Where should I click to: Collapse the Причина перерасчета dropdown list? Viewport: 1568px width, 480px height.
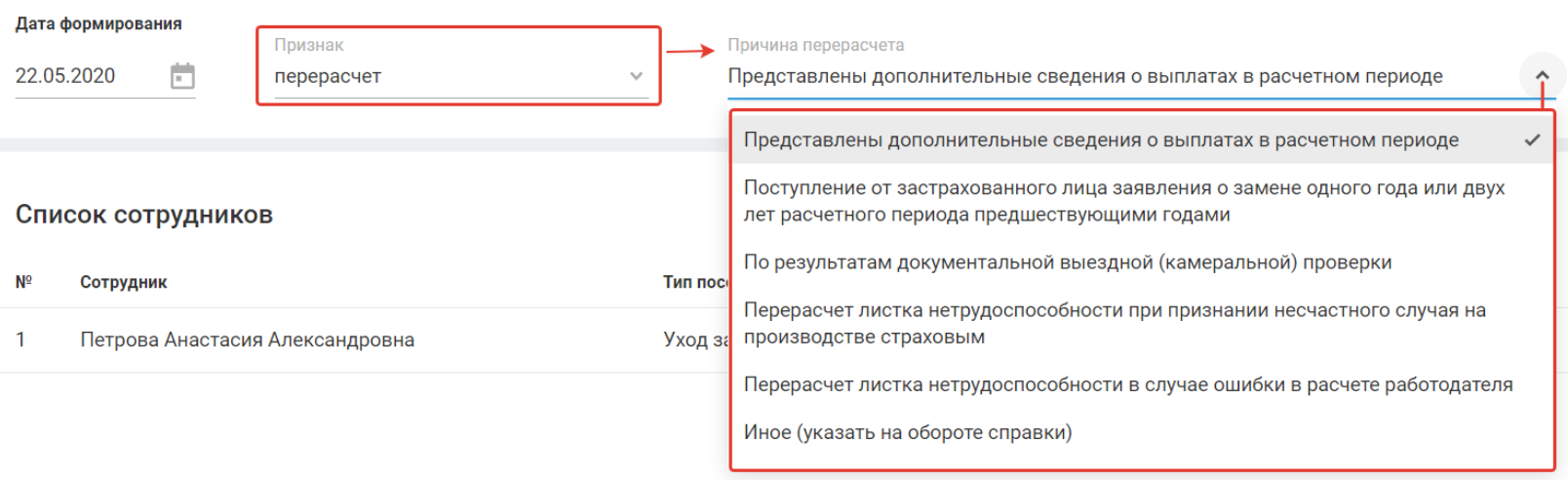[x=1542, y=76]
